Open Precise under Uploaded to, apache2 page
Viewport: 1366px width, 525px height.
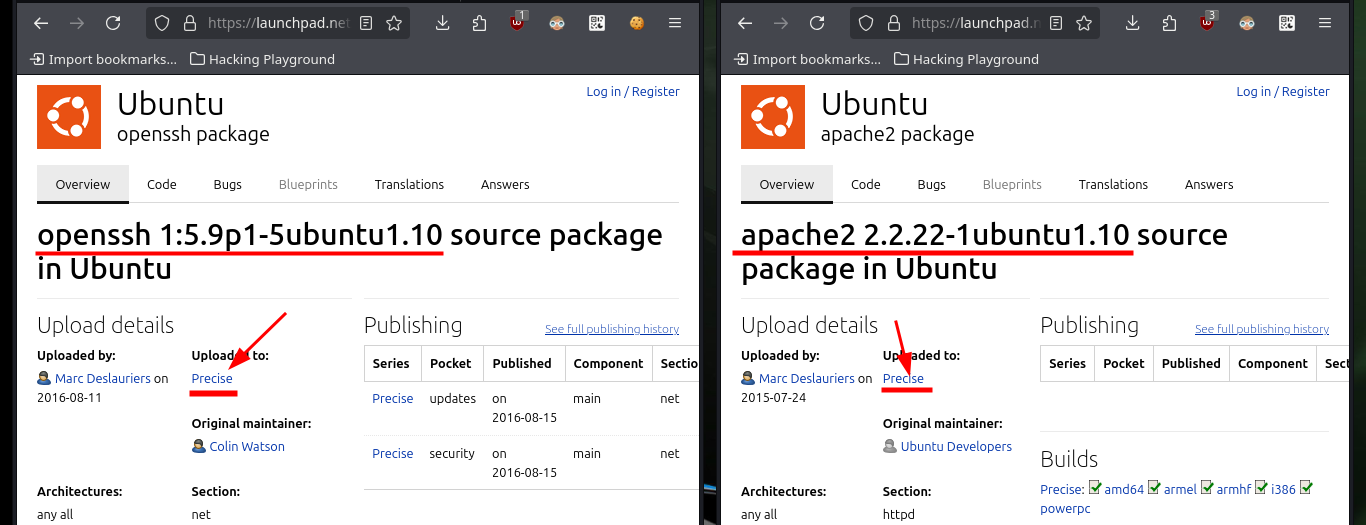(x=903, y=379)
